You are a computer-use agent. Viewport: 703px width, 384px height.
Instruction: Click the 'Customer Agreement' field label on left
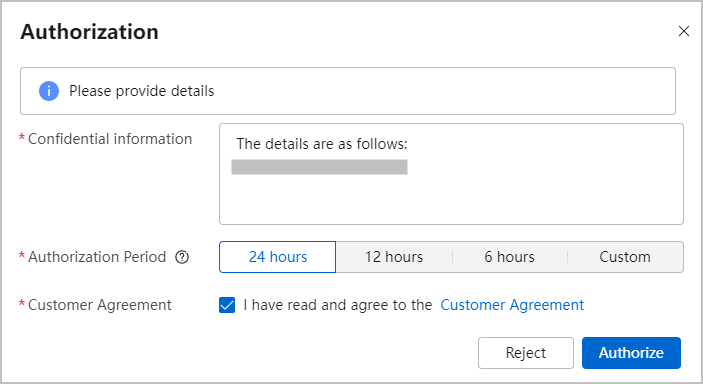(x=100, y=305)
